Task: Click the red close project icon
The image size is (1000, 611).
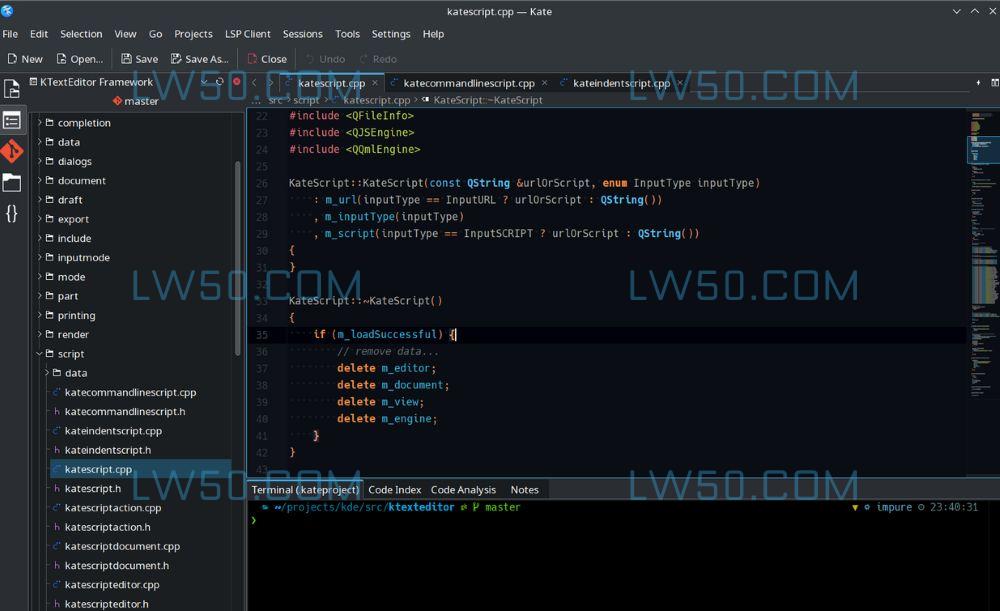Action: coord(237,82)
